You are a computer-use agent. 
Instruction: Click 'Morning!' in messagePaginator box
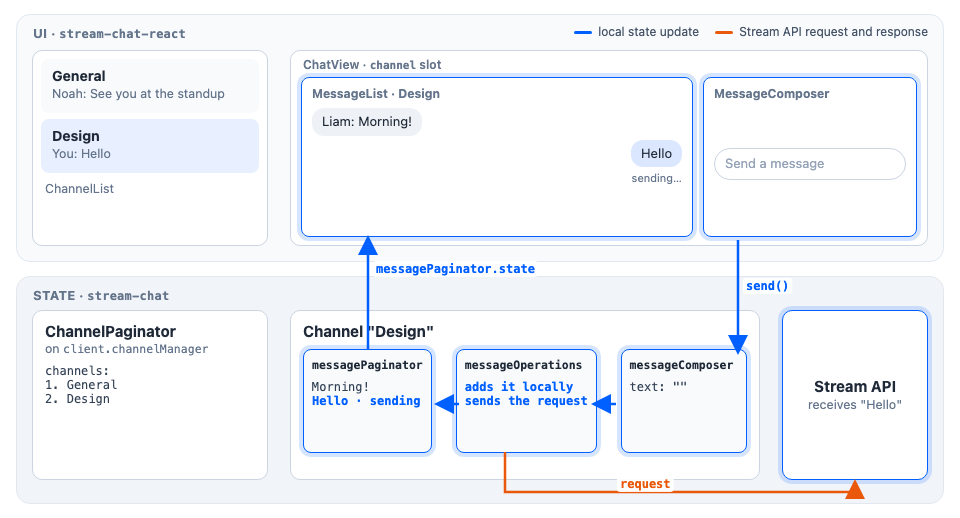click(340, 386)
